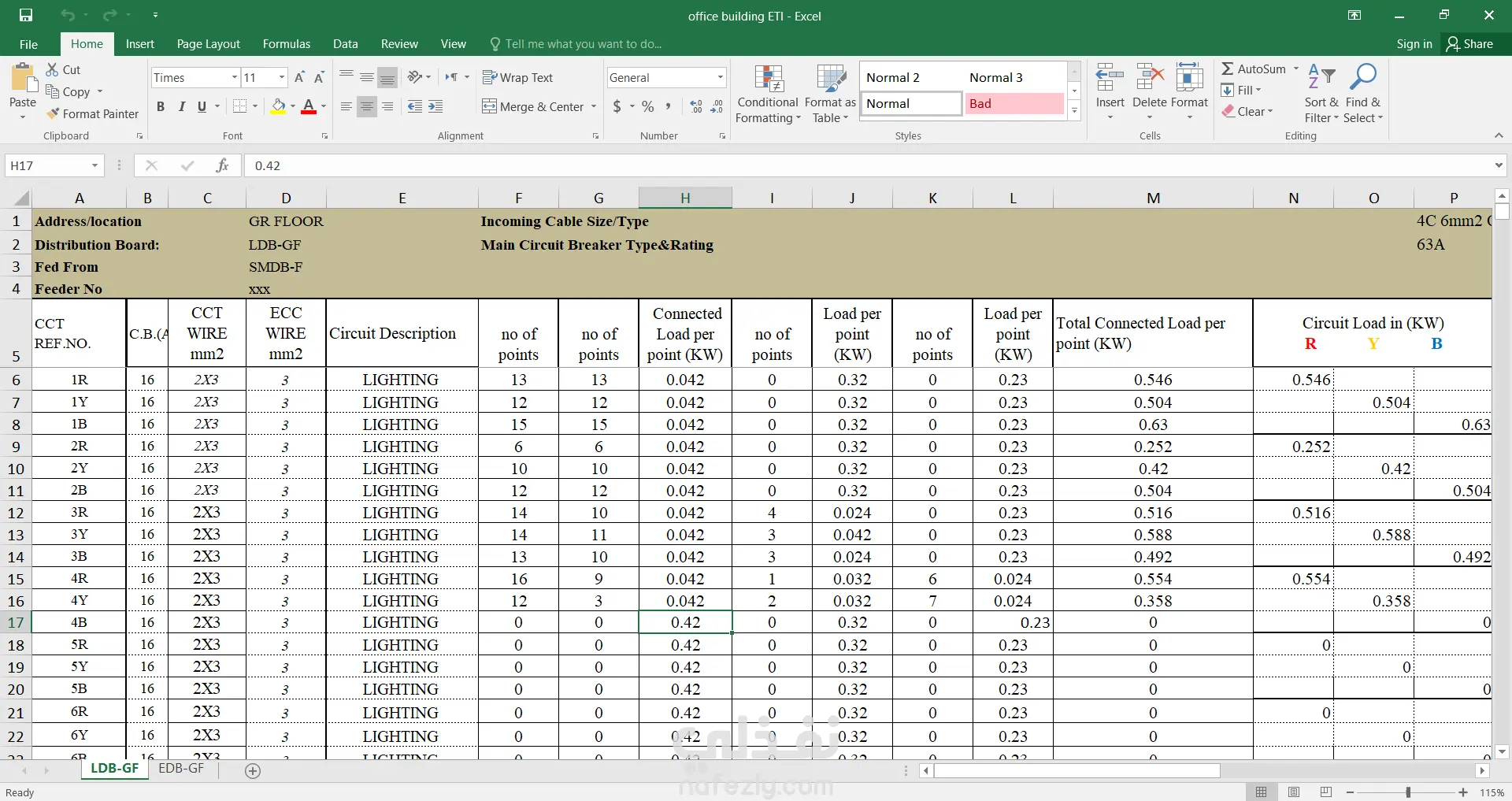Add a new sheet with plus icon

(253, 771)
